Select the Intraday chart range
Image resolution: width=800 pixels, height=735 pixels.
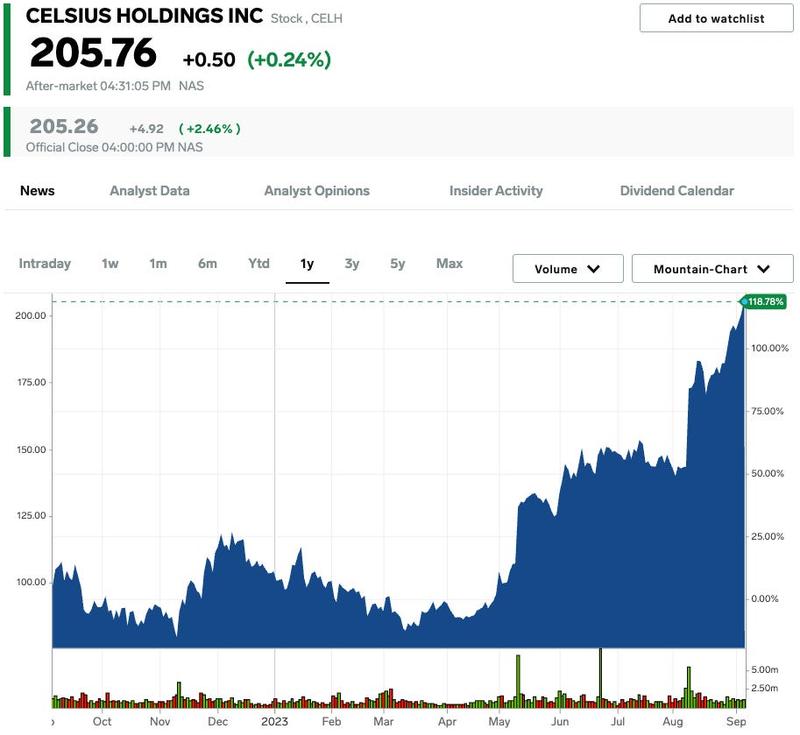click(45, 264)
